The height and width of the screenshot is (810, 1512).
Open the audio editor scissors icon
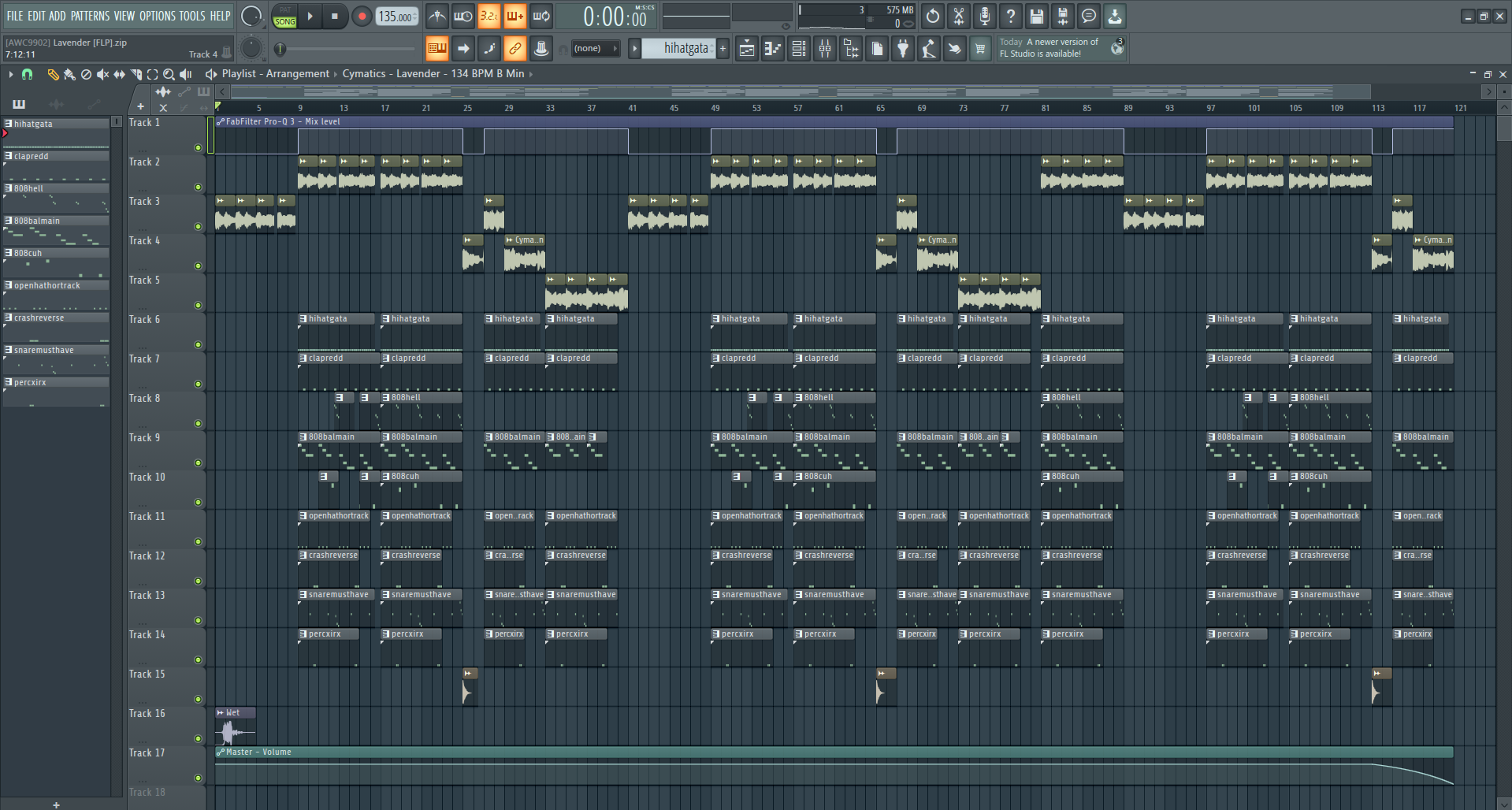tap(959, 16)
